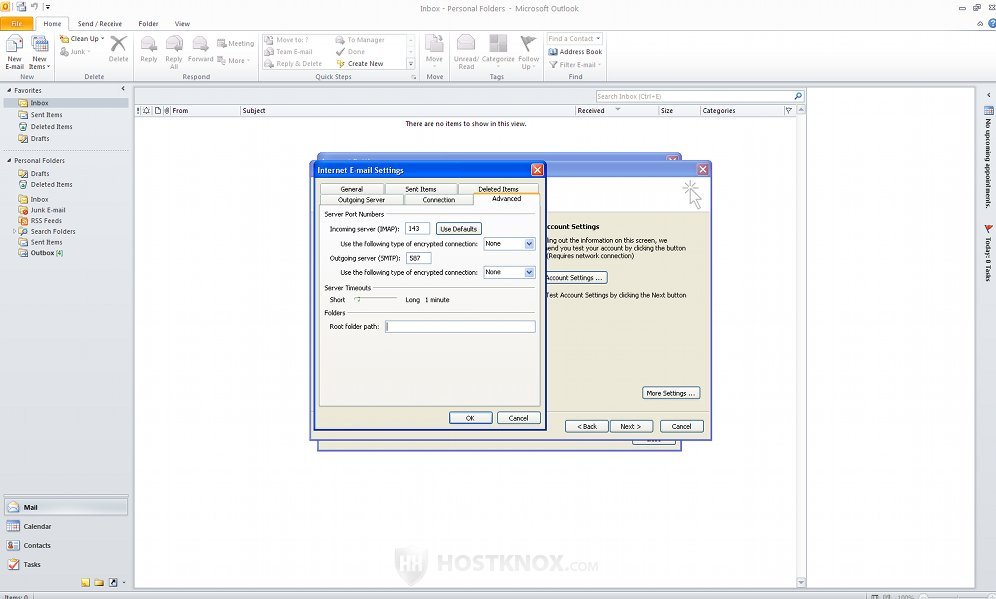Switch to the General tab
This screenshot has height=599, width=996.
click(352, 189)
